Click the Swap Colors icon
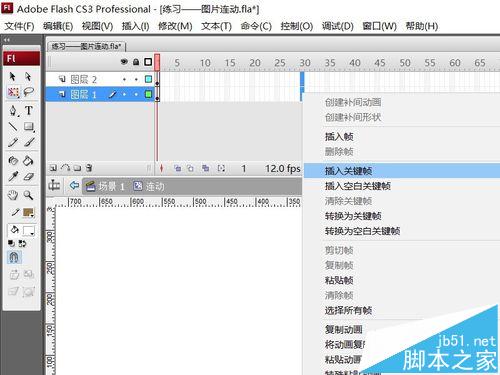Image resolution: width=500 pixels, height=375 pixels. click(22, 244)
